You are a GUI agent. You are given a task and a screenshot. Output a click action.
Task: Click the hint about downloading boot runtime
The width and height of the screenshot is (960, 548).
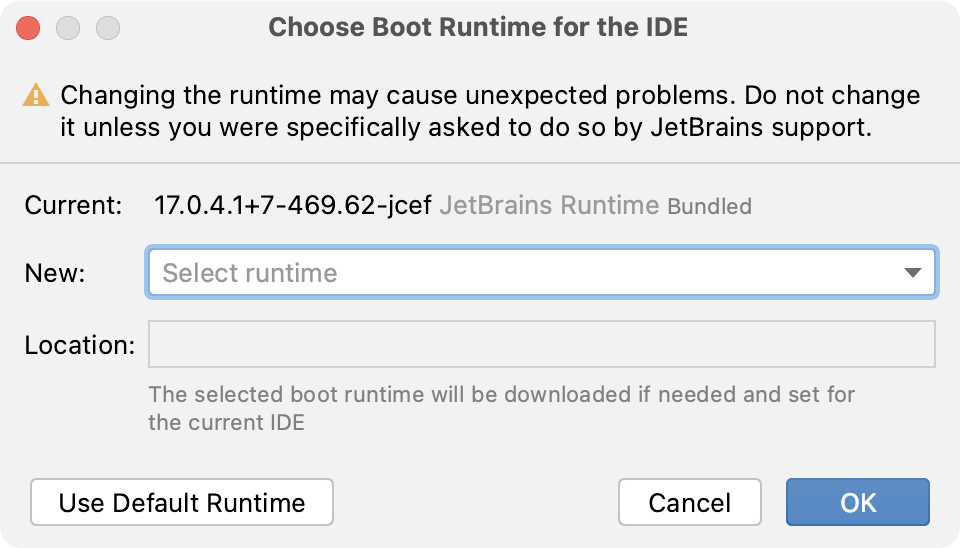click(x=501, y=408)
